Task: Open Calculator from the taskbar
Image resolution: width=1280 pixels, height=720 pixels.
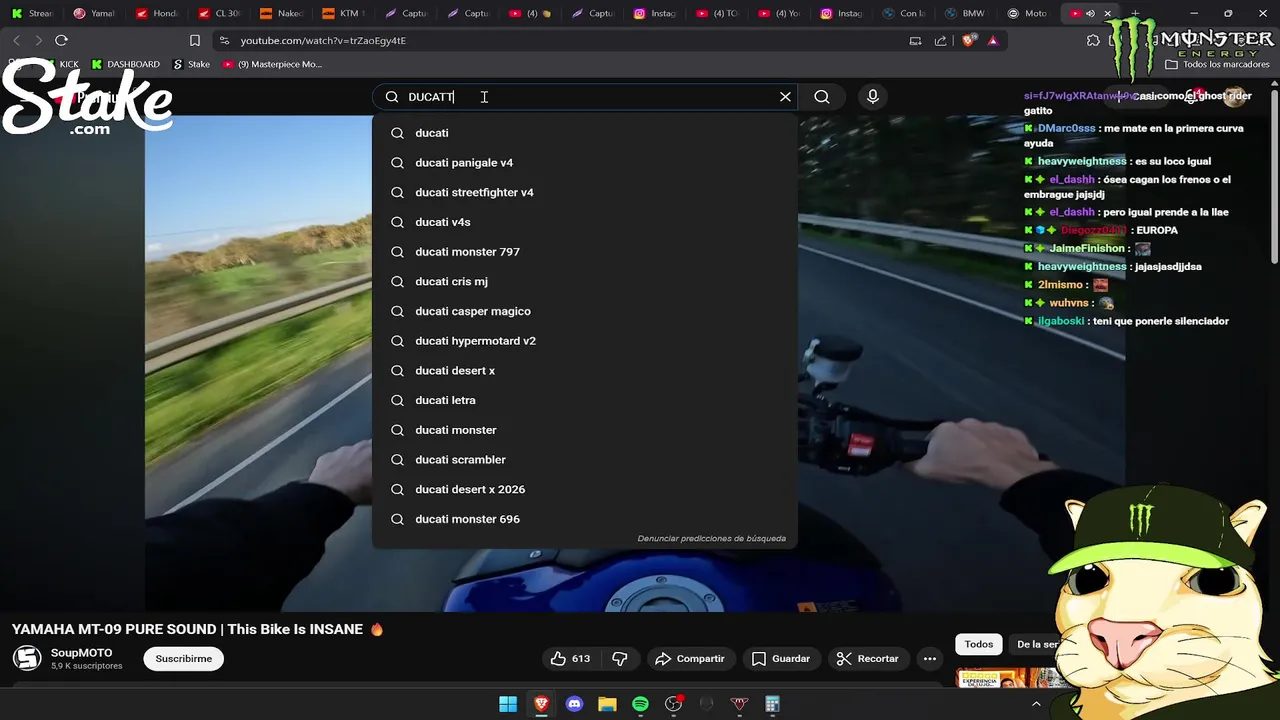Action: click(772, 704)
